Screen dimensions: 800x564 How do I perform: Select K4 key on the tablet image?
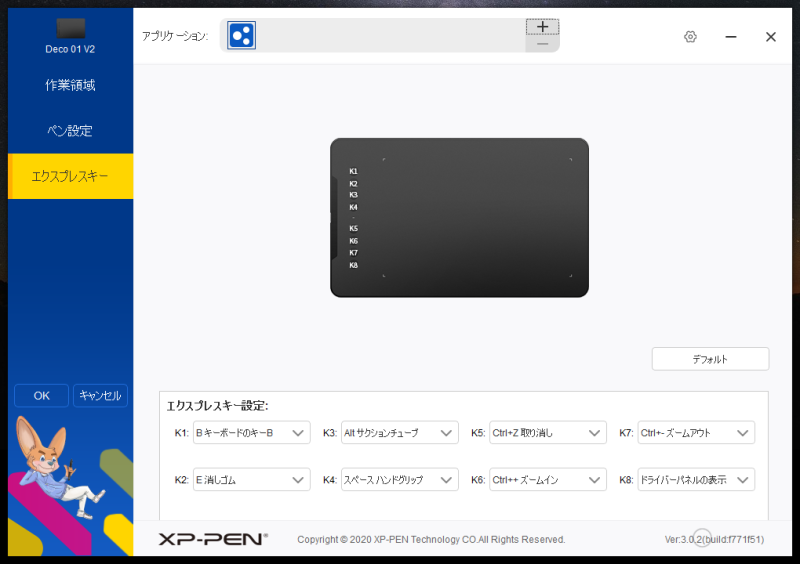point(354,207)
